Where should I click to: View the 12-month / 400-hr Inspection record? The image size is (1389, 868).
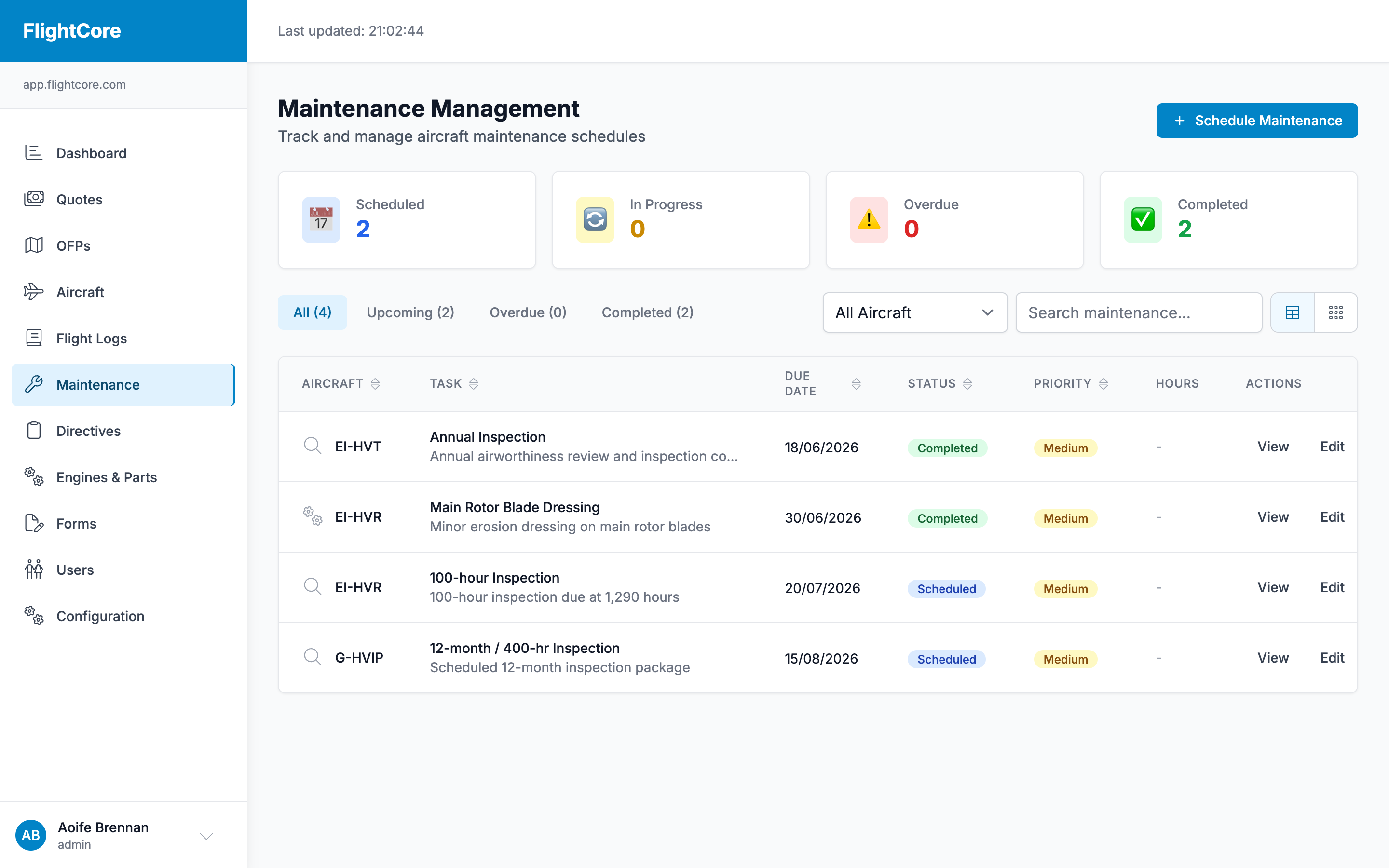(x=1273, y=657)
